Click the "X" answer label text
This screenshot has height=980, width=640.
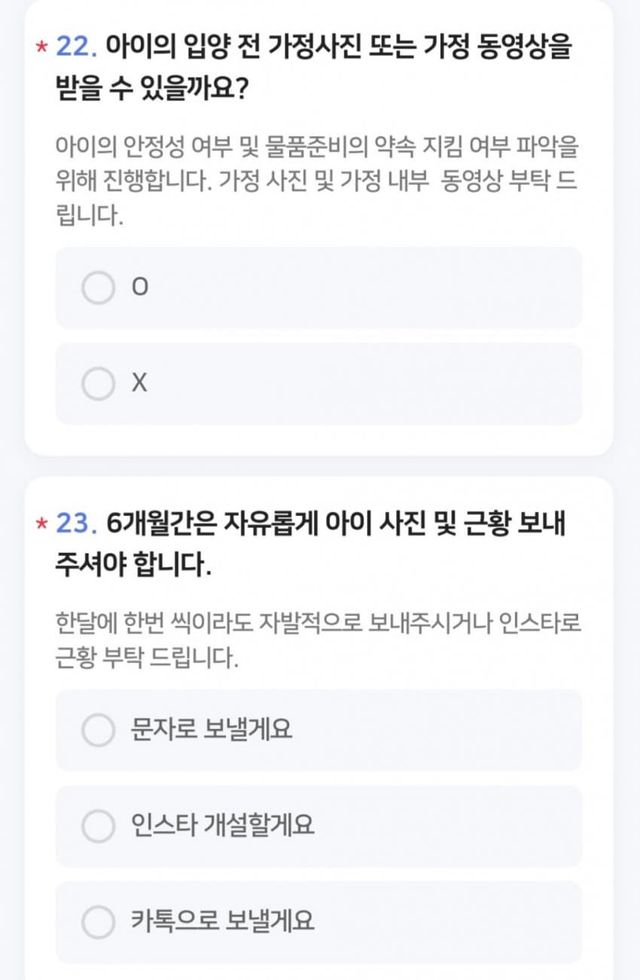(140, 383)
